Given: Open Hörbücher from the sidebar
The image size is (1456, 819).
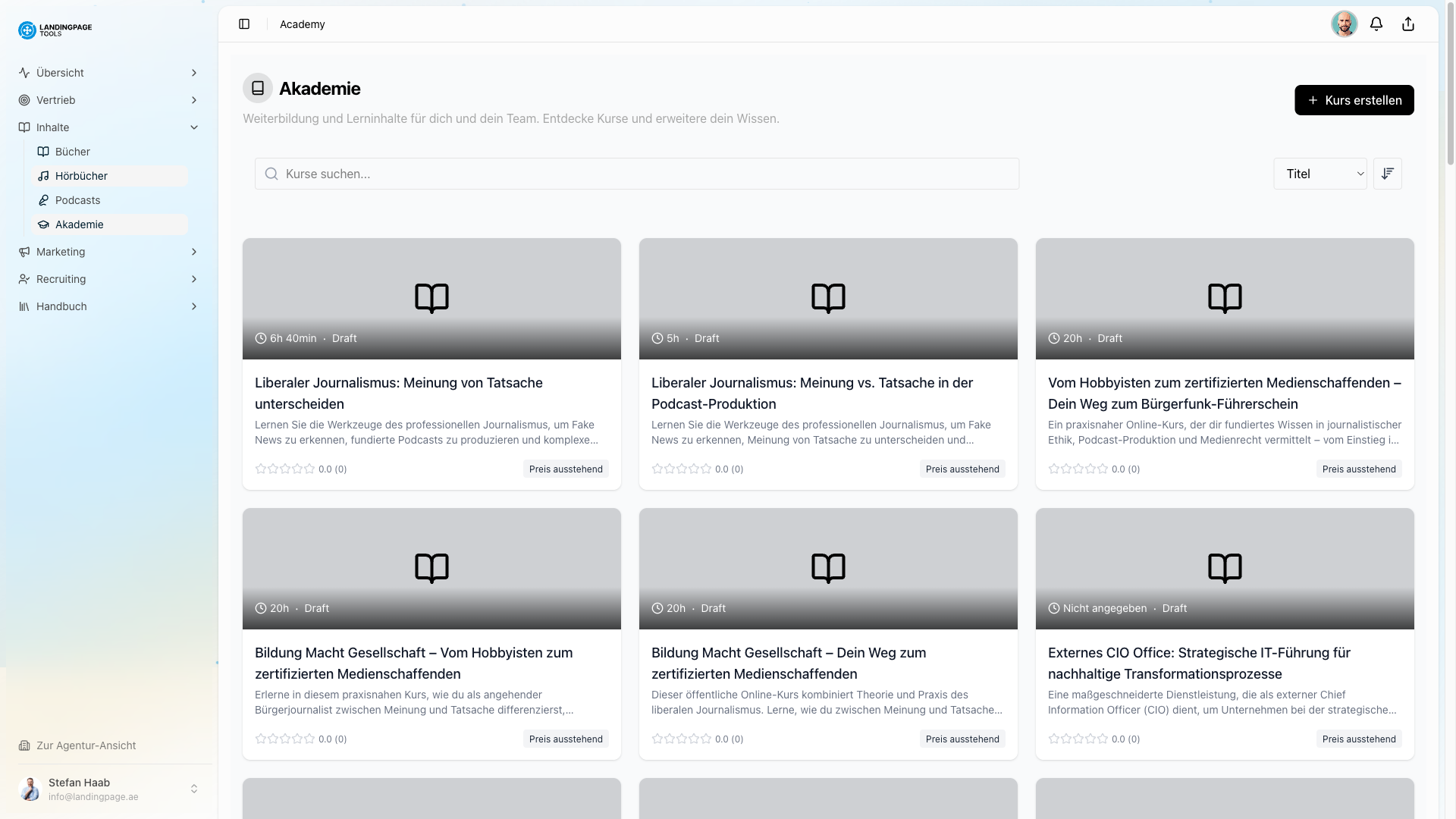Looking at the screenshot, I should [82, 176].
